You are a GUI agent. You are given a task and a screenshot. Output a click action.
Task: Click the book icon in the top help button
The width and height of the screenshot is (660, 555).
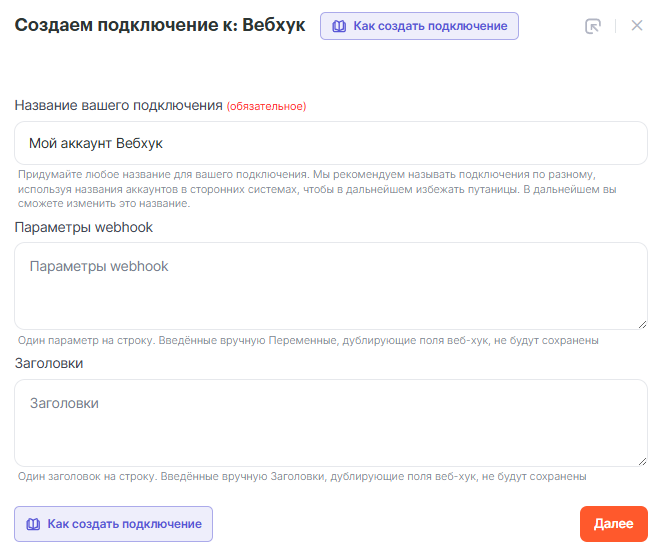(338, 26)
